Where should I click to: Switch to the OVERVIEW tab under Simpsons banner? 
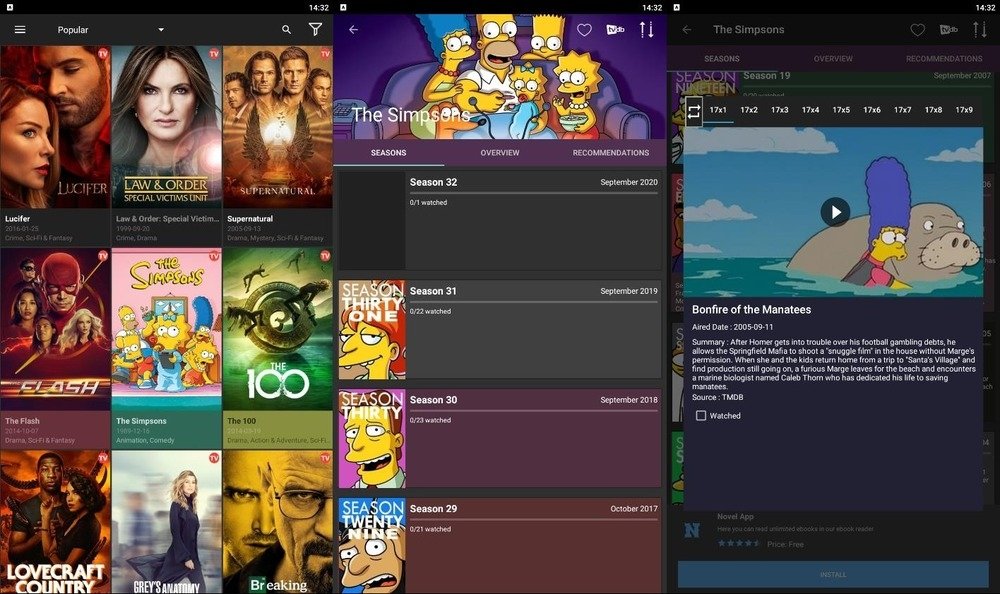500,152
